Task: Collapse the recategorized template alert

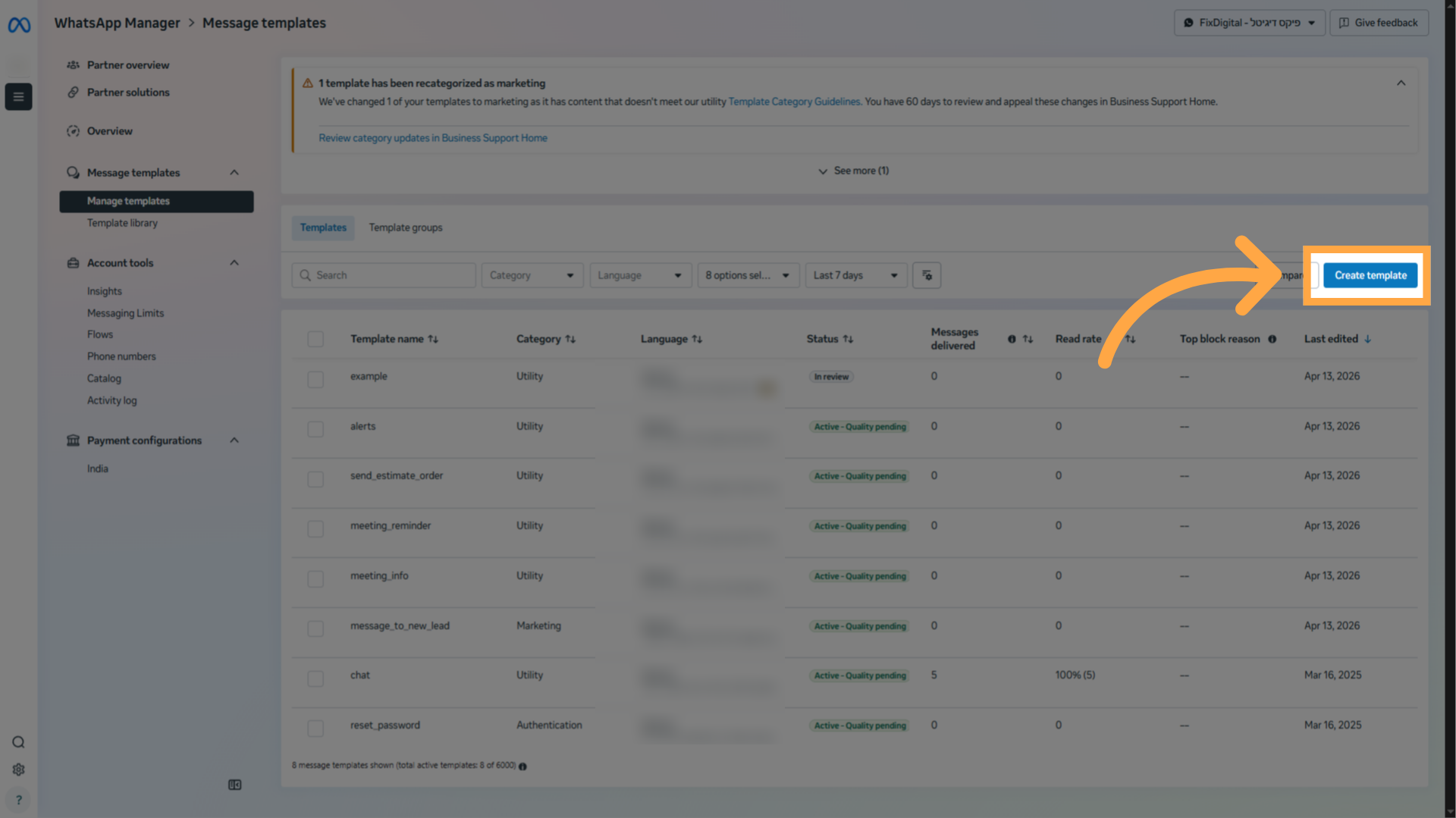Action: (x=1401, y=83)
